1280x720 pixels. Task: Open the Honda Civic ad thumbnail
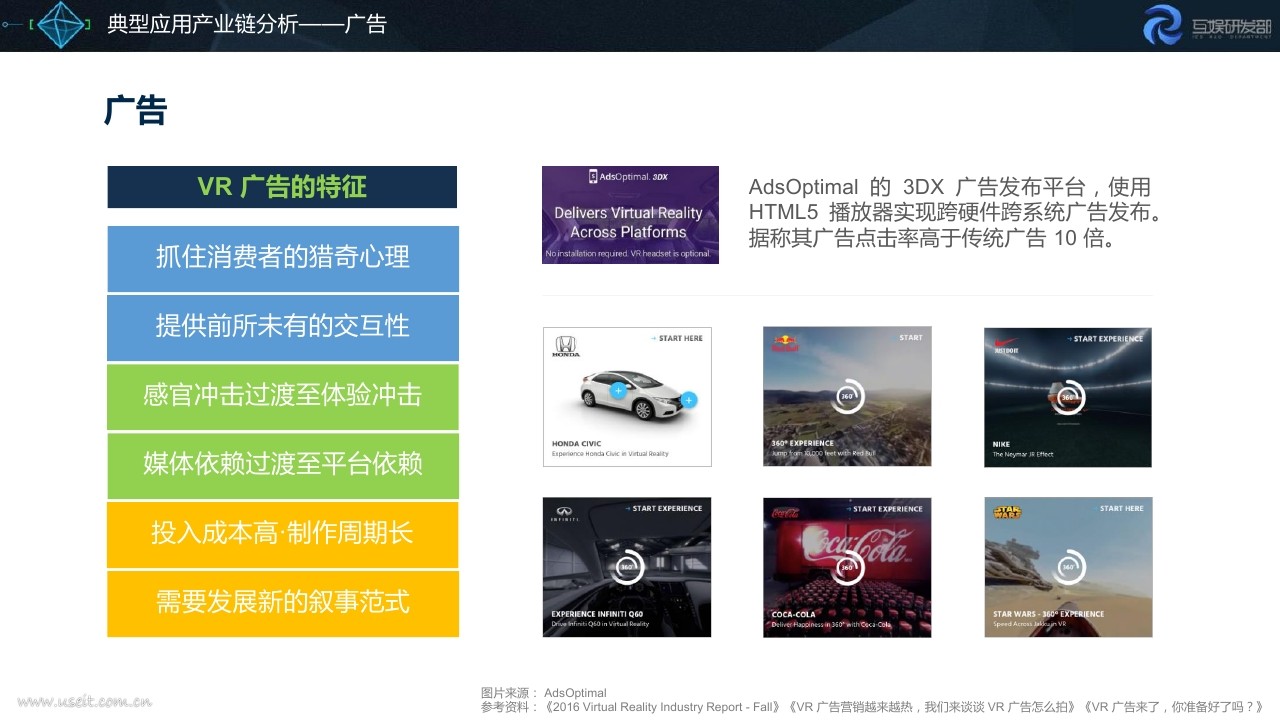point(627,397)
